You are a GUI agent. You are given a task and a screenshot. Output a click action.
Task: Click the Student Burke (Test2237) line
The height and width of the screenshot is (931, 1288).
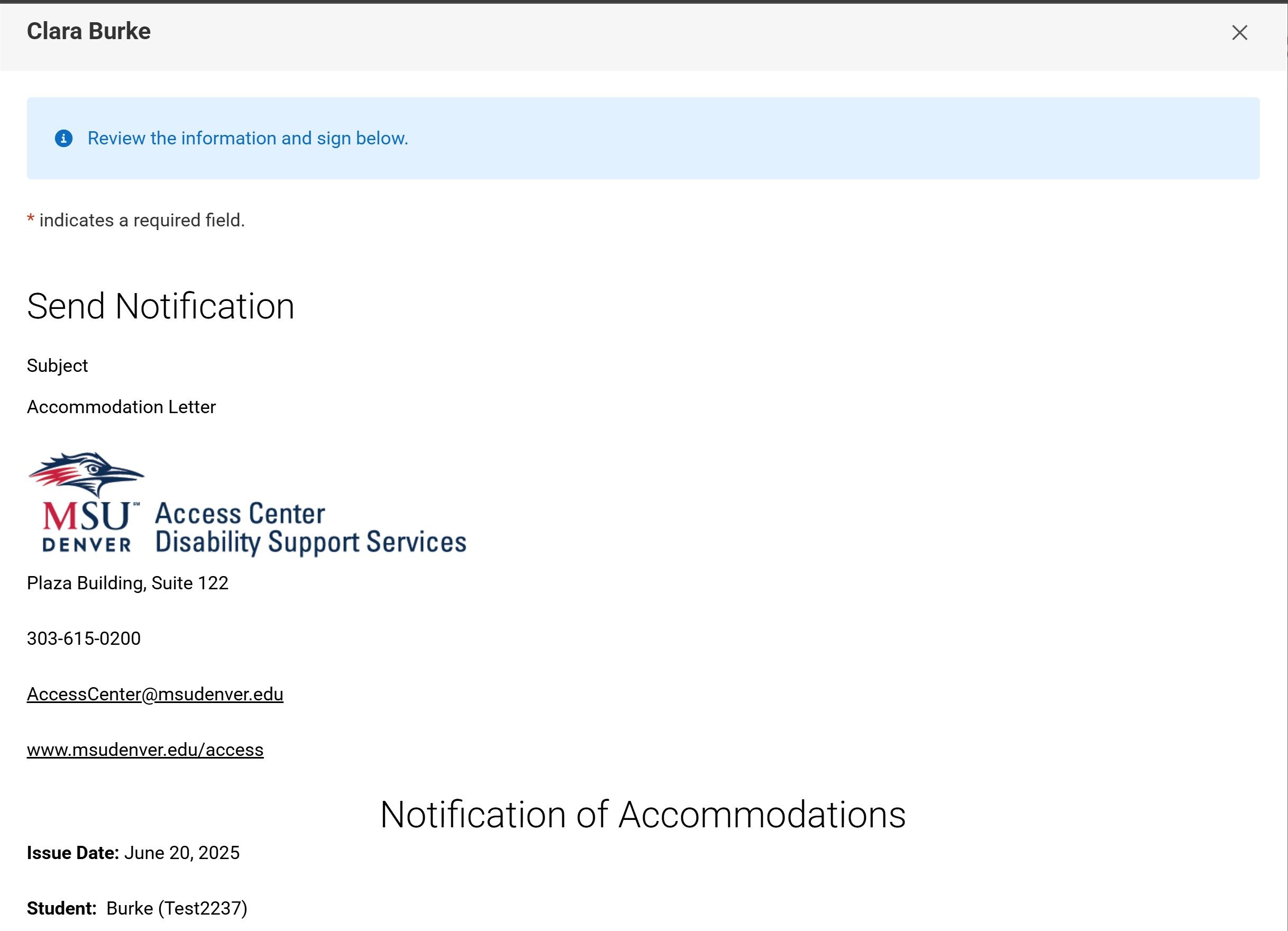pyautogui.click(x=137, y=908)
